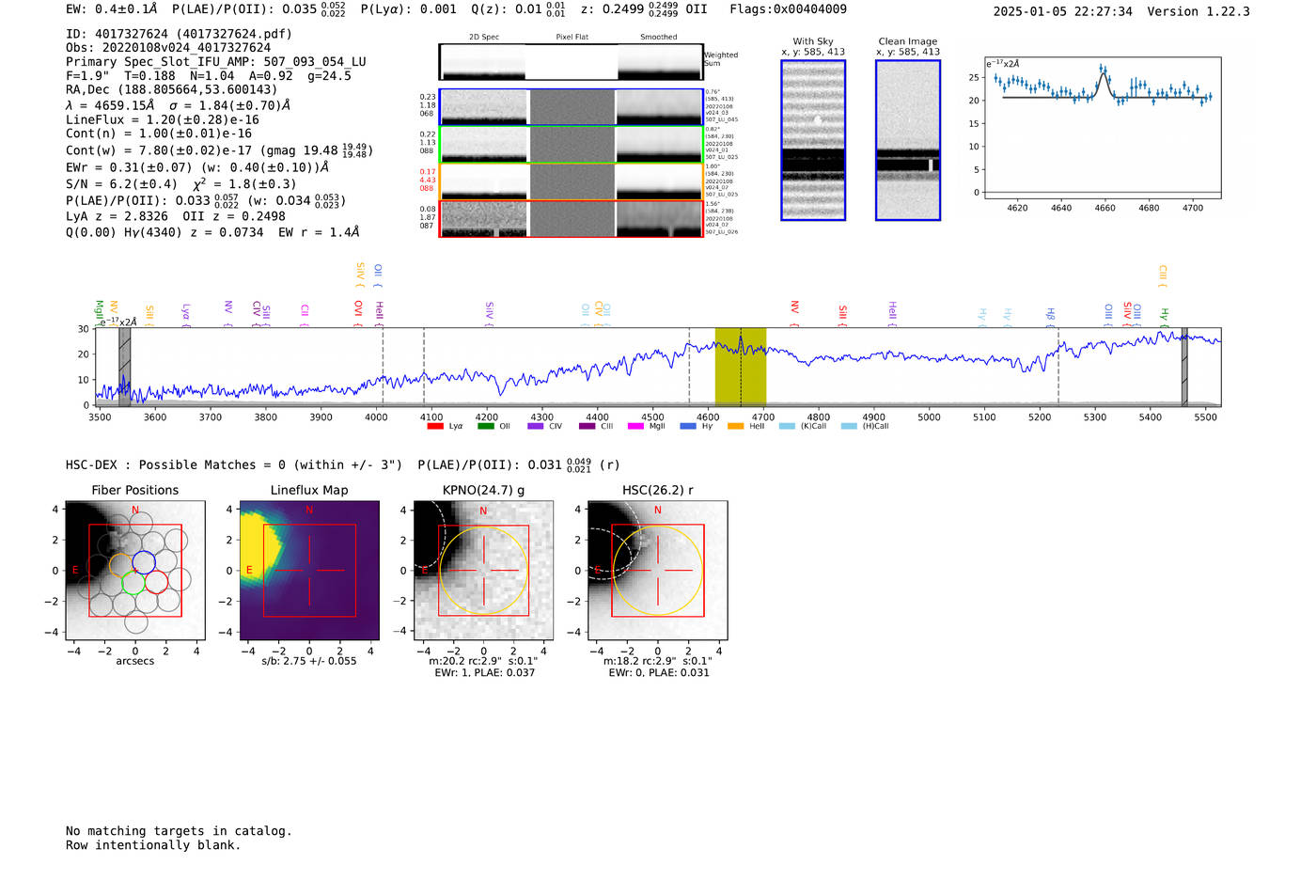
Task: Click the 'LyA z = 2.8326' redshift line
Action: click(117, 216)
